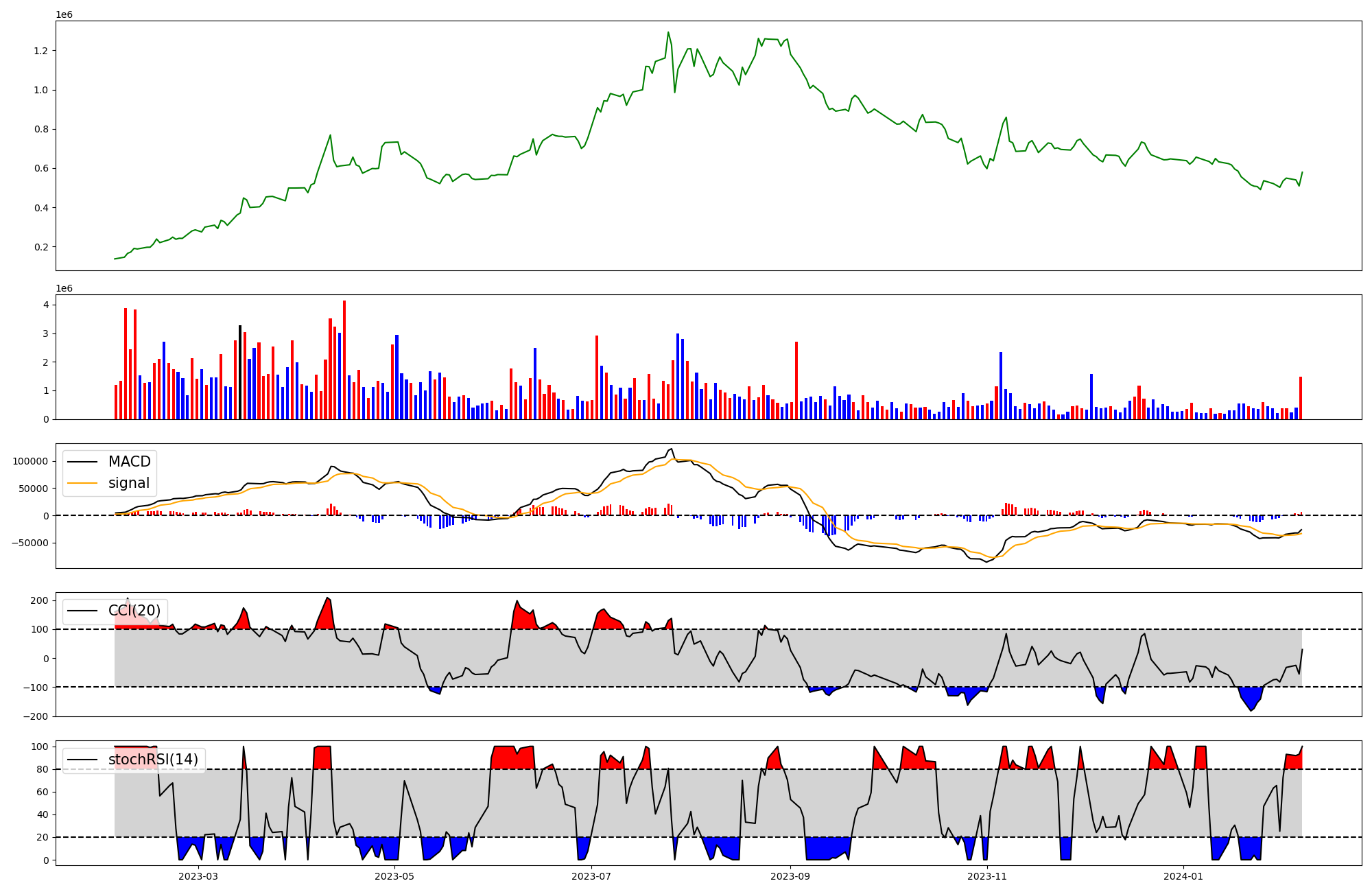The width and height of the screenshot is (1372, 892).
Task: Click the 2023-03 x-axis date label
Action: (x=198, y=876)
